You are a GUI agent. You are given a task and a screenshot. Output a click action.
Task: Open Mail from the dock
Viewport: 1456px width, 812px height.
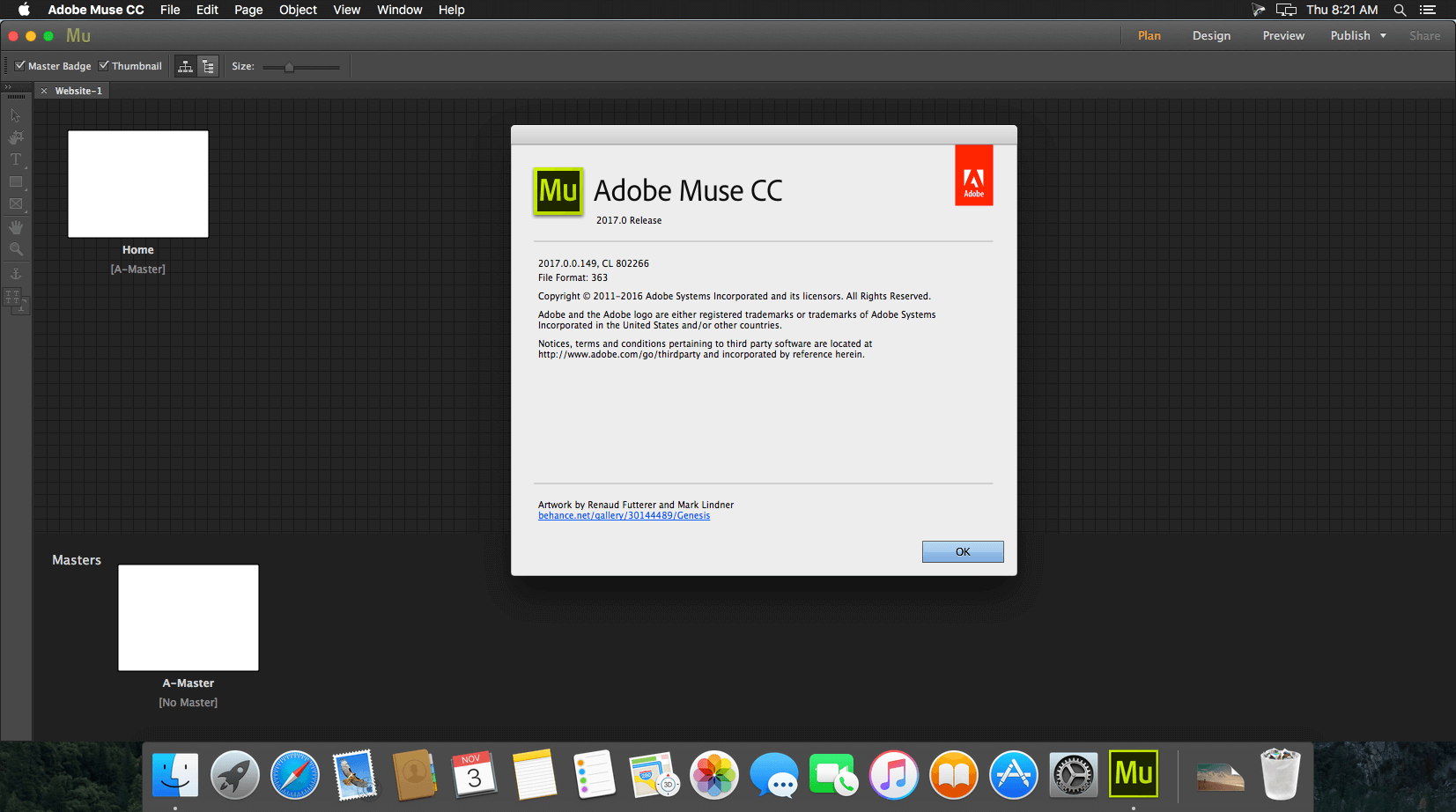tap(355, 775)
